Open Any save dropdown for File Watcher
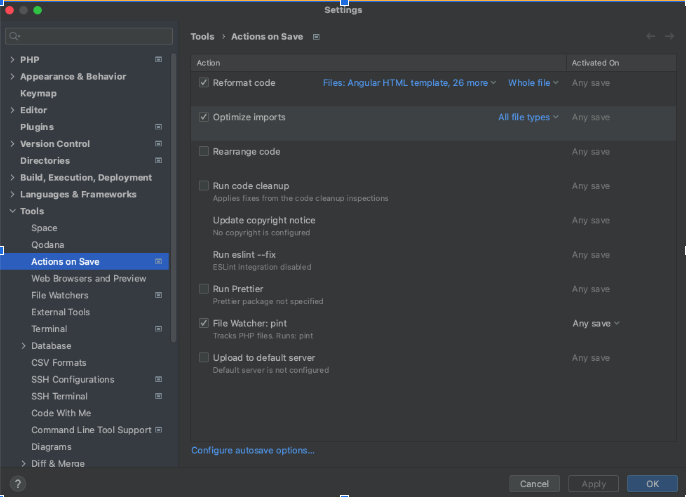The image size is (686, 497). click(x=595, y=324)
